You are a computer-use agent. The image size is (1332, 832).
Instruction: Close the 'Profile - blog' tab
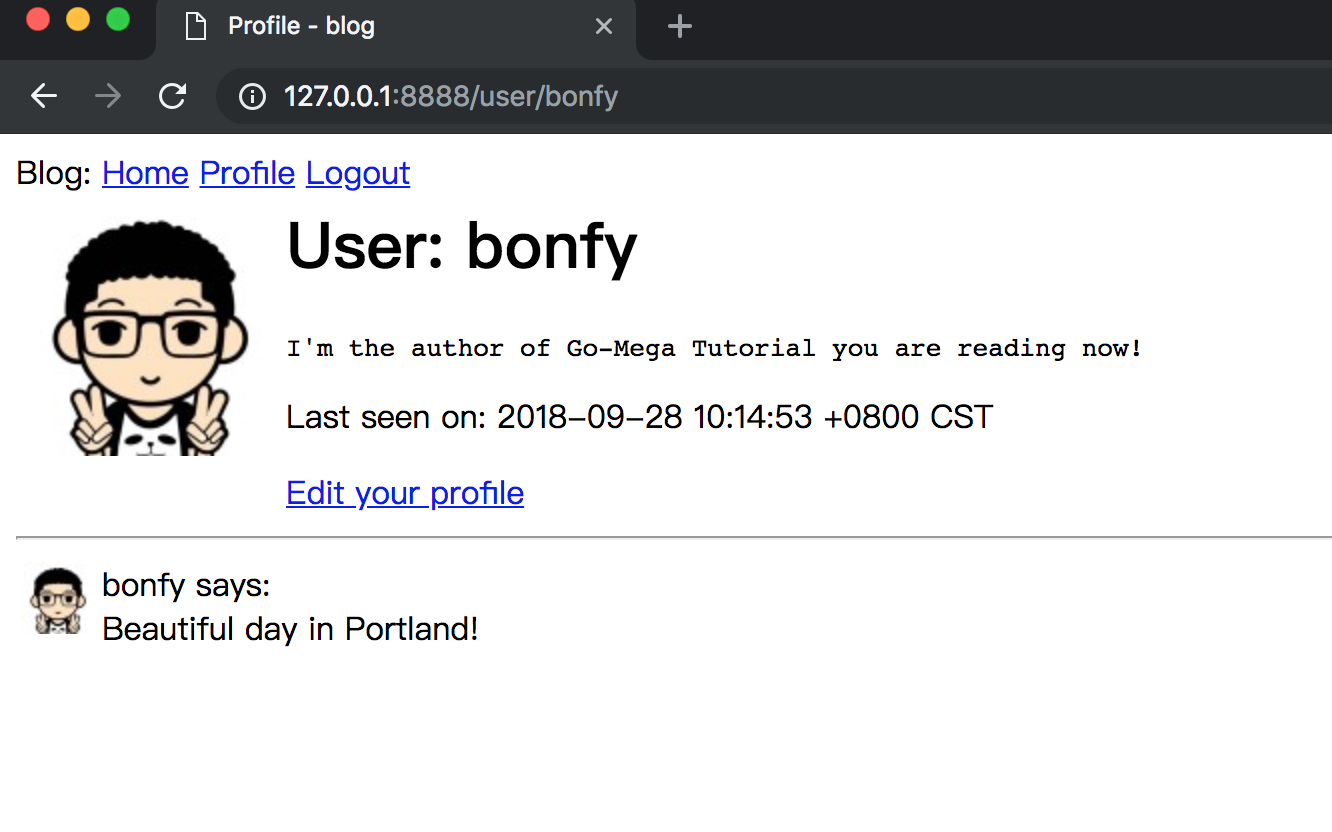(x=604, y=26)
